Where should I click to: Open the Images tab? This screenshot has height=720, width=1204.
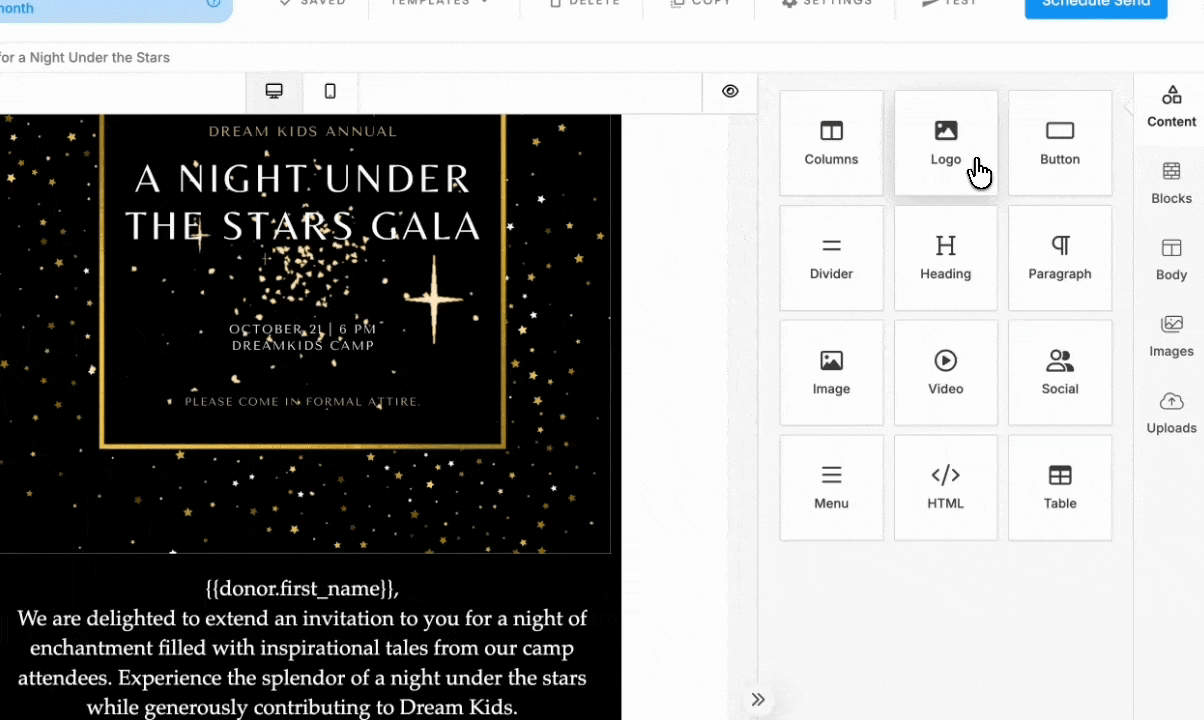coord(1171,337)
